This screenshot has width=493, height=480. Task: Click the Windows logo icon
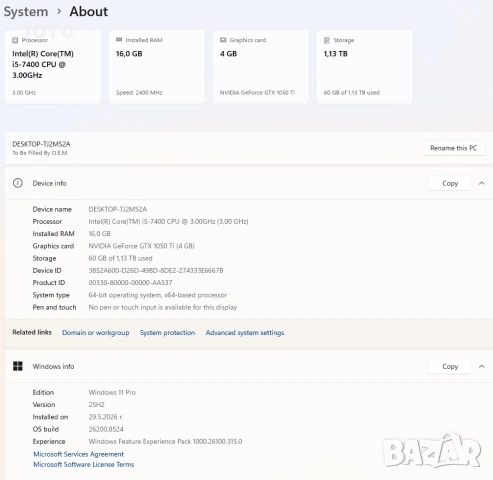pos(18,366)
